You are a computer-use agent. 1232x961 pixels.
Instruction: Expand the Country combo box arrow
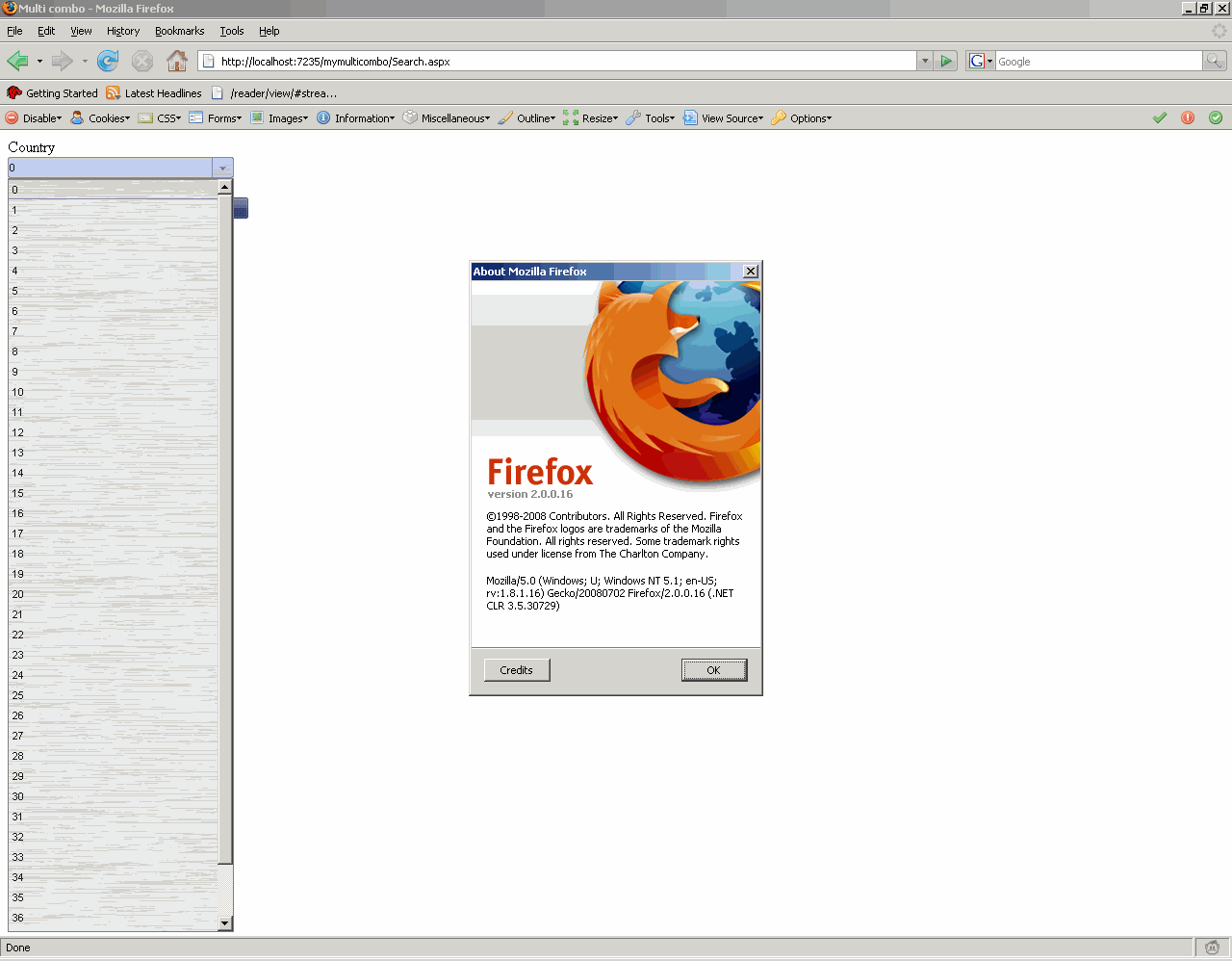pyautogui.click(x=222, y=168)
